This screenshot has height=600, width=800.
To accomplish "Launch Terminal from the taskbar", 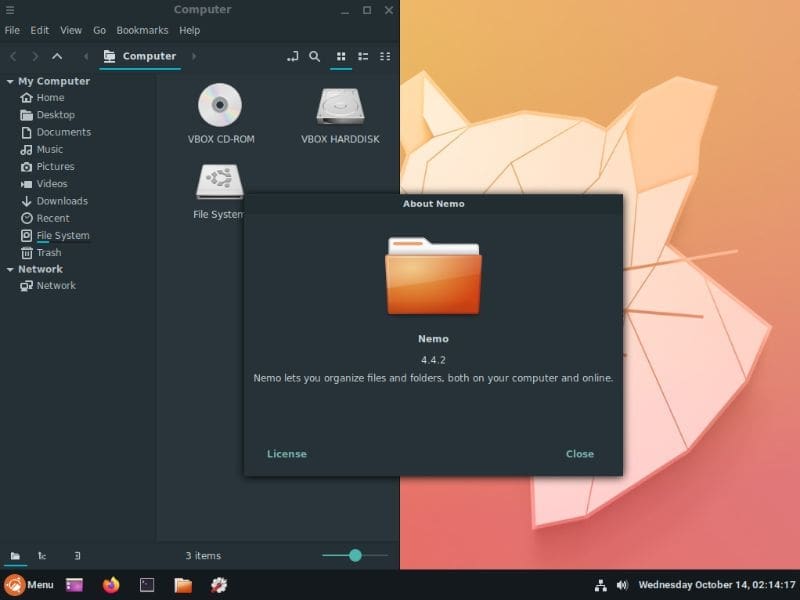I will point(147,585).
